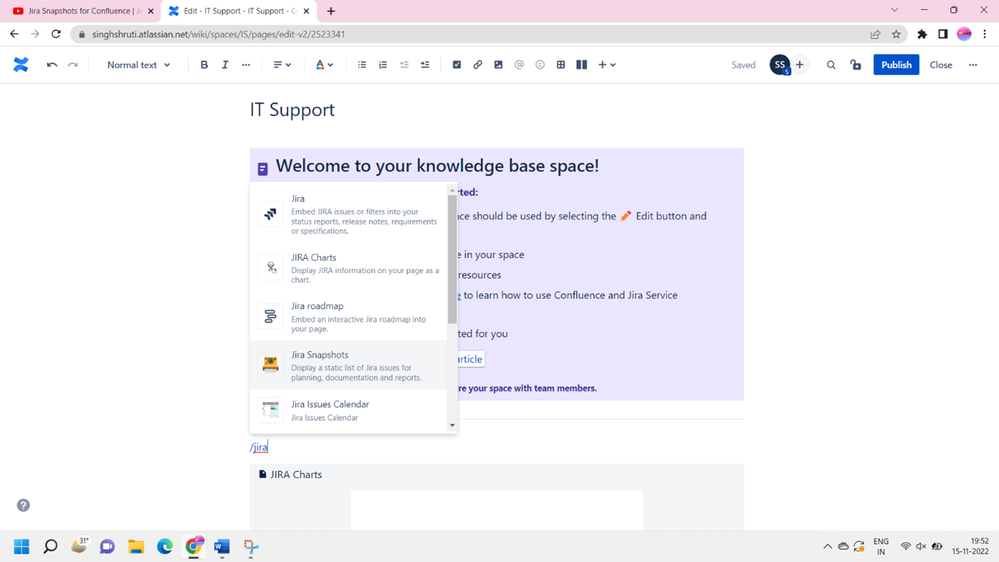Open Chrome three-dot menu

click(x=985, y=34)
